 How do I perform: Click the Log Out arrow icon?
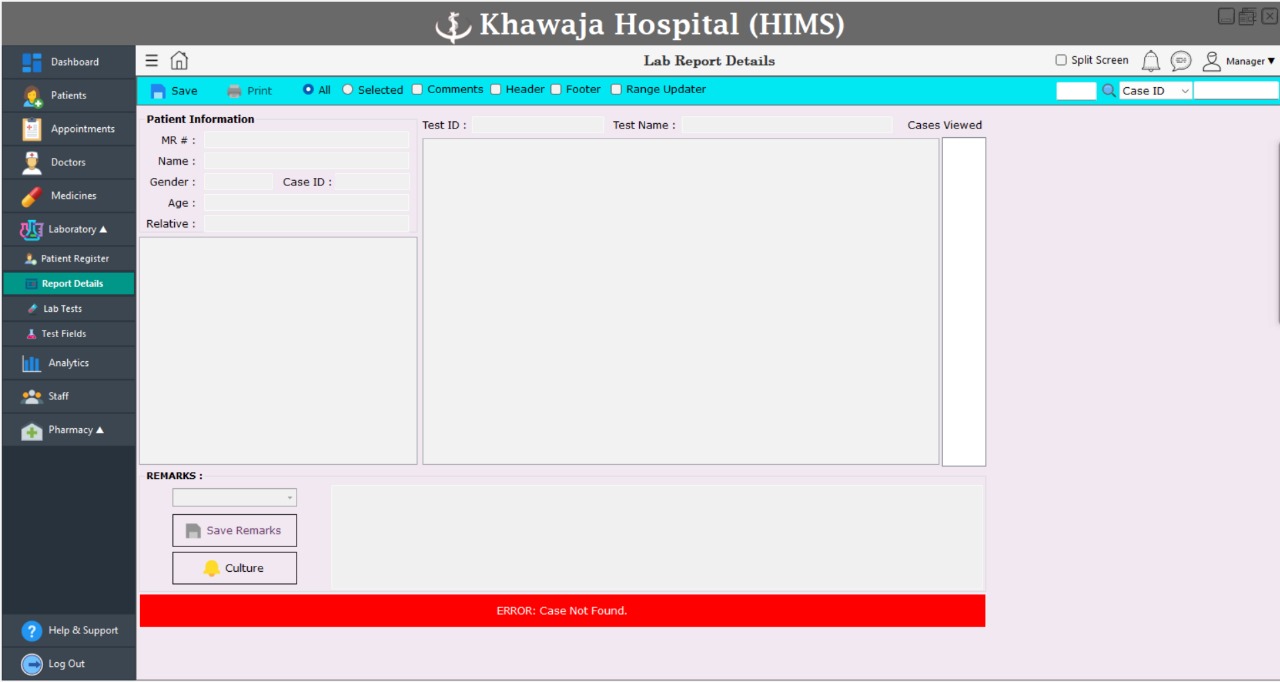(x=32, y=664)
